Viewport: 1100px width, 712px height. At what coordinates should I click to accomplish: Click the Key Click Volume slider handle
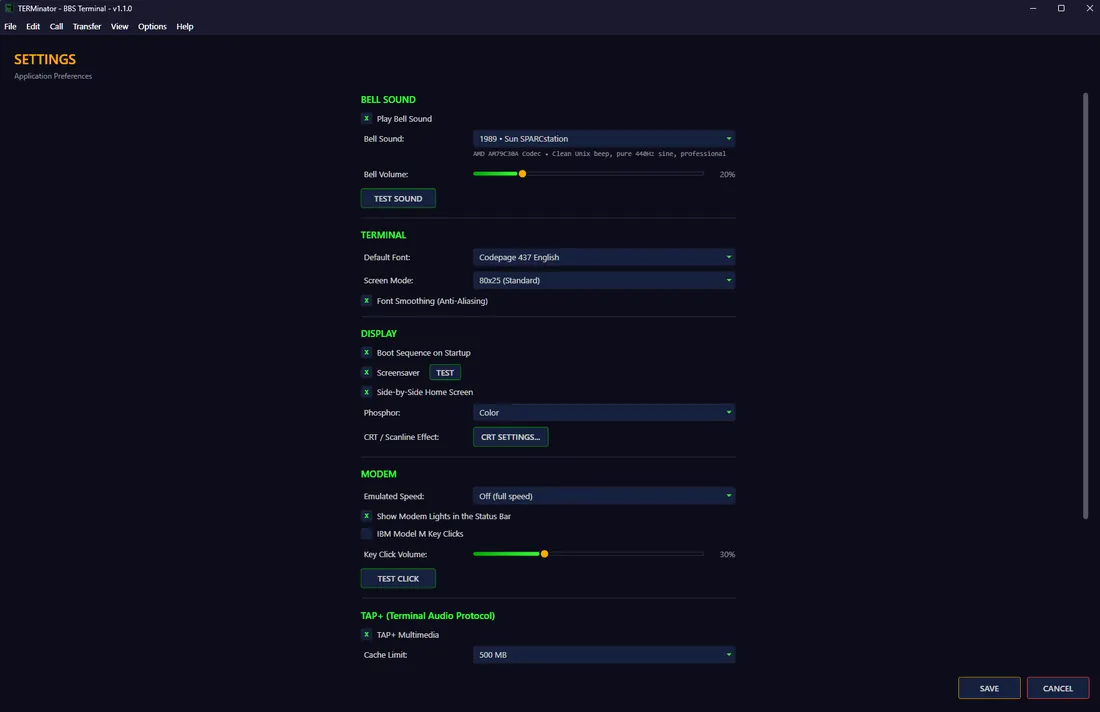(x=544, y=554)
